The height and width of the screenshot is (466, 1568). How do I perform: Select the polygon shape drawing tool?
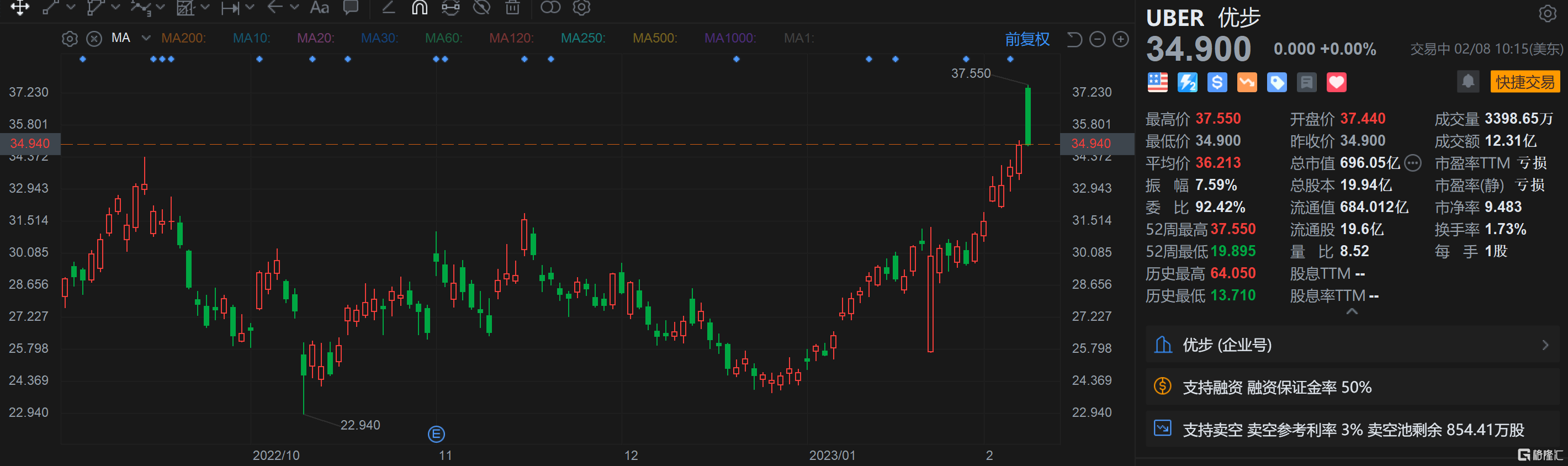click(96, 7)
